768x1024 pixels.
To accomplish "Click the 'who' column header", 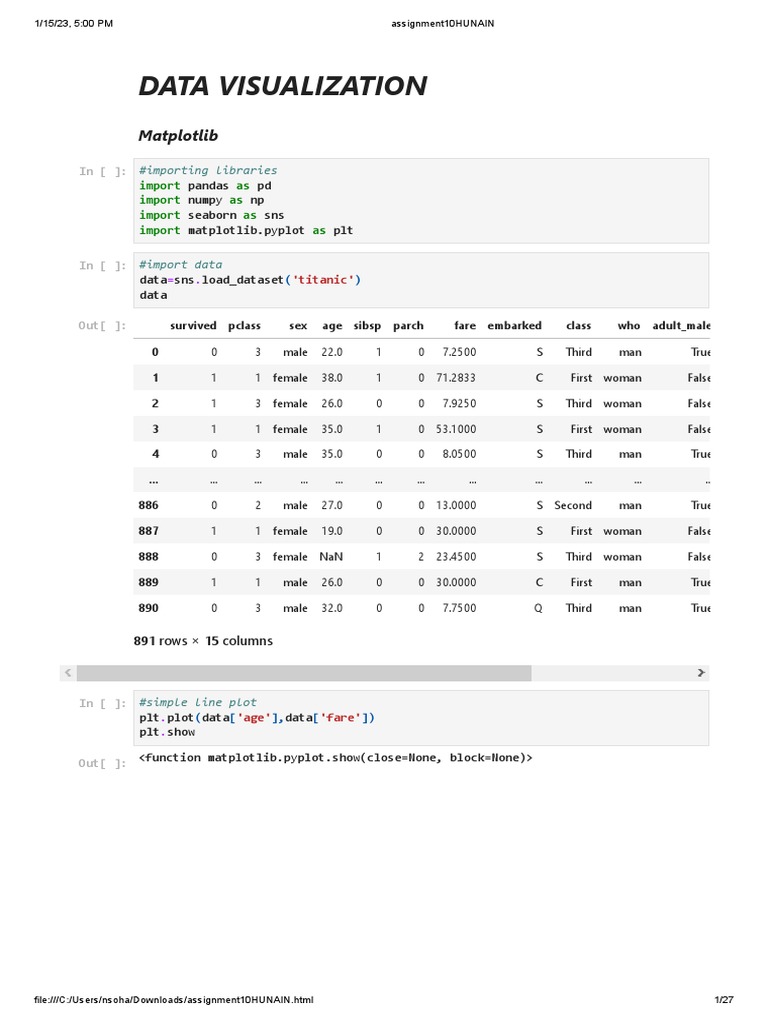I will coord(629,325).
